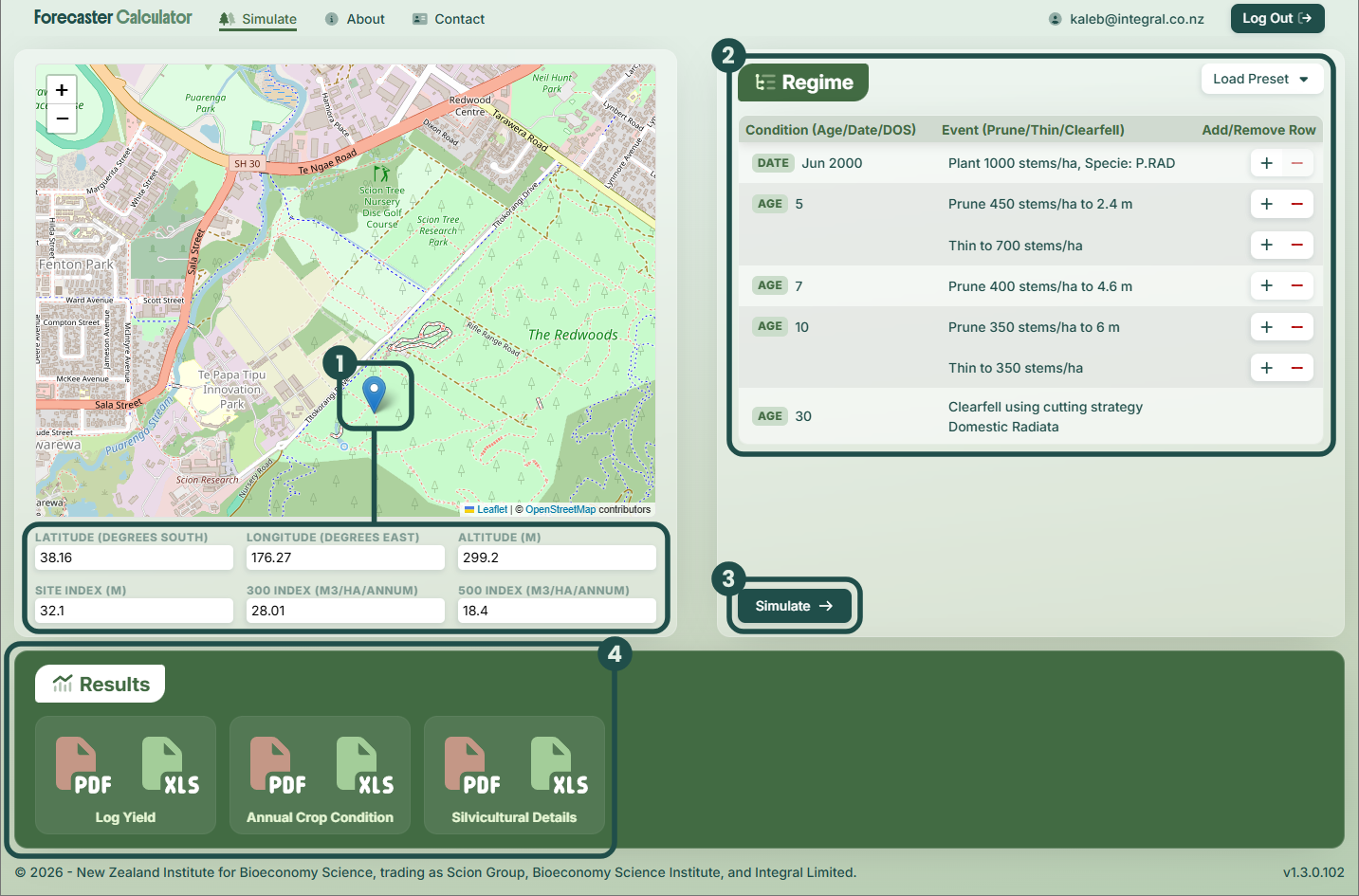The height and width of the screenshot is (896, 1359).
Task: Click the Prune 350 stems/ha to 6 m event
Action: pos(1034,327)
